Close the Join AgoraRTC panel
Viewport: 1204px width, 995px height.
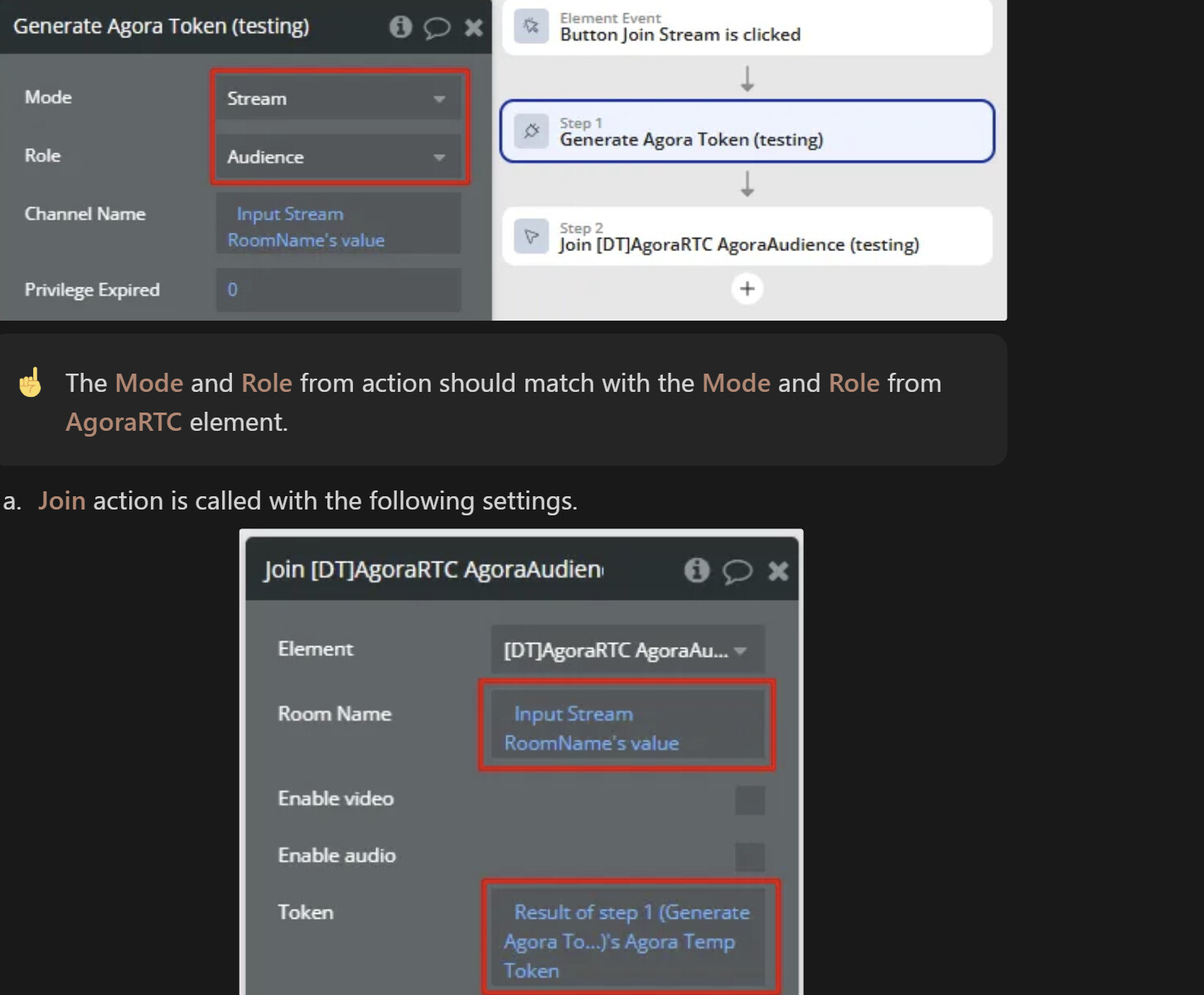[778, 571]
